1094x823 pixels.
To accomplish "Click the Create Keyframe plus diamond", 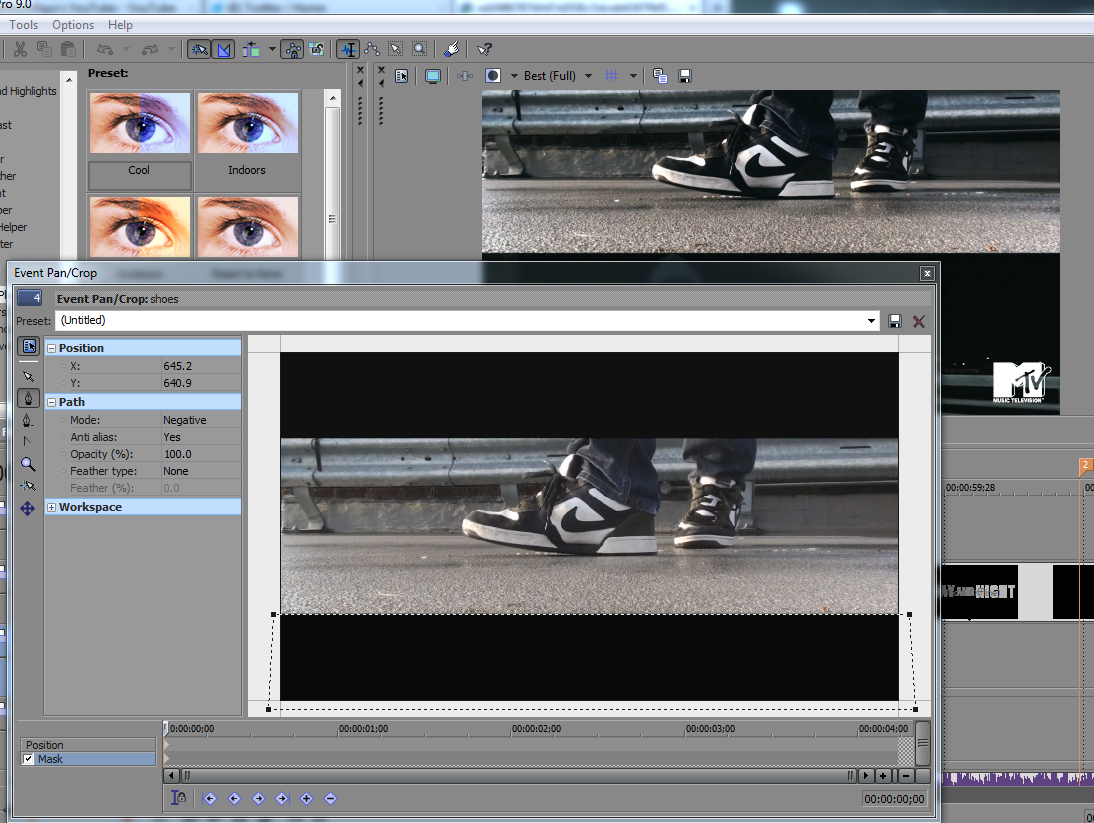I will click(306, 799).
